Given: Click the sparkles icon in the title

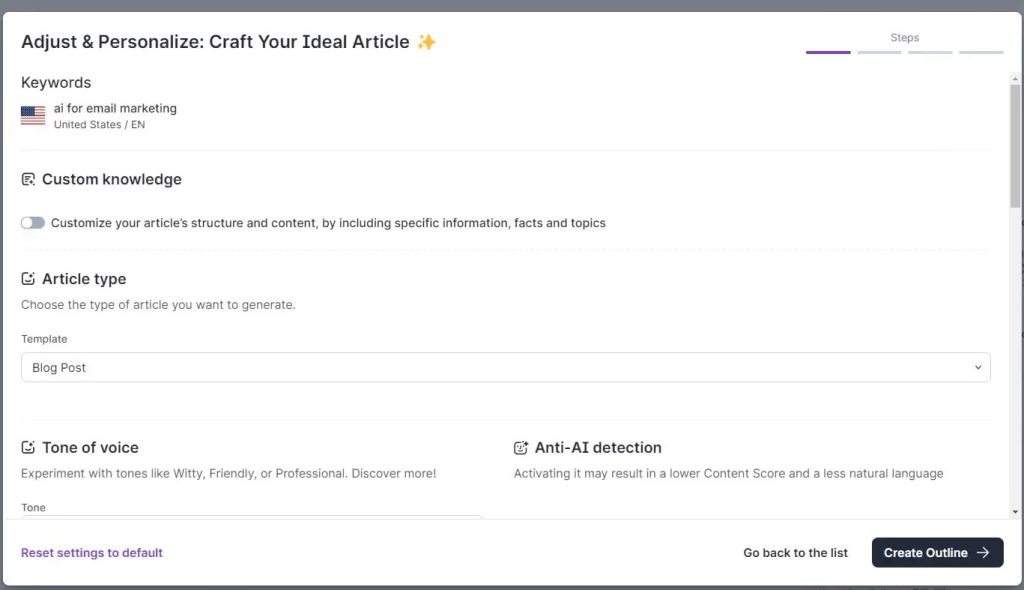Looking at the screenshot, I should (427, 42).
